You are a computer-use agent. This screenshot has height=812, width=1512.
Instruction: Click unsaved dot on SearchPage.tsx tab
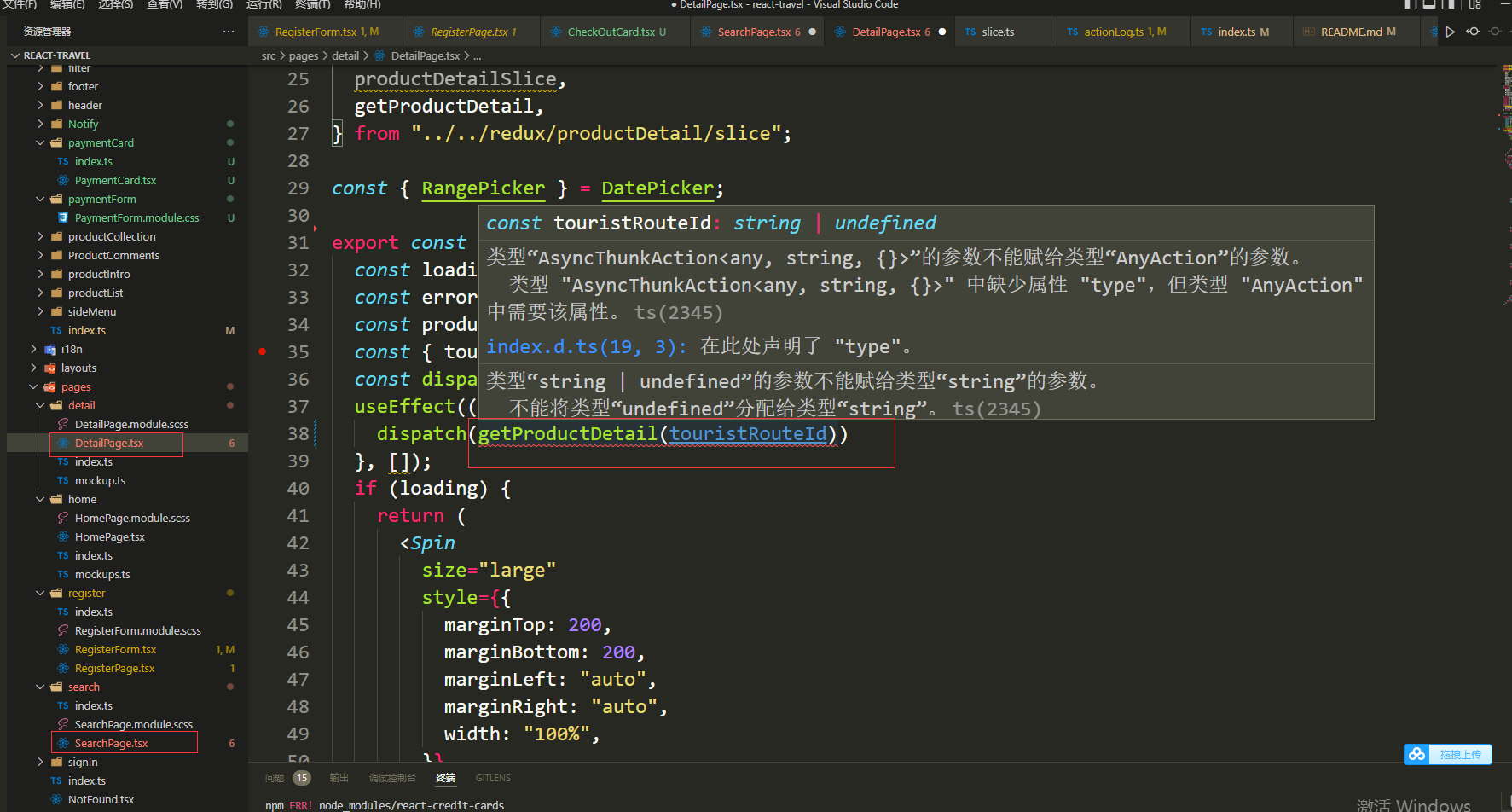812,32
